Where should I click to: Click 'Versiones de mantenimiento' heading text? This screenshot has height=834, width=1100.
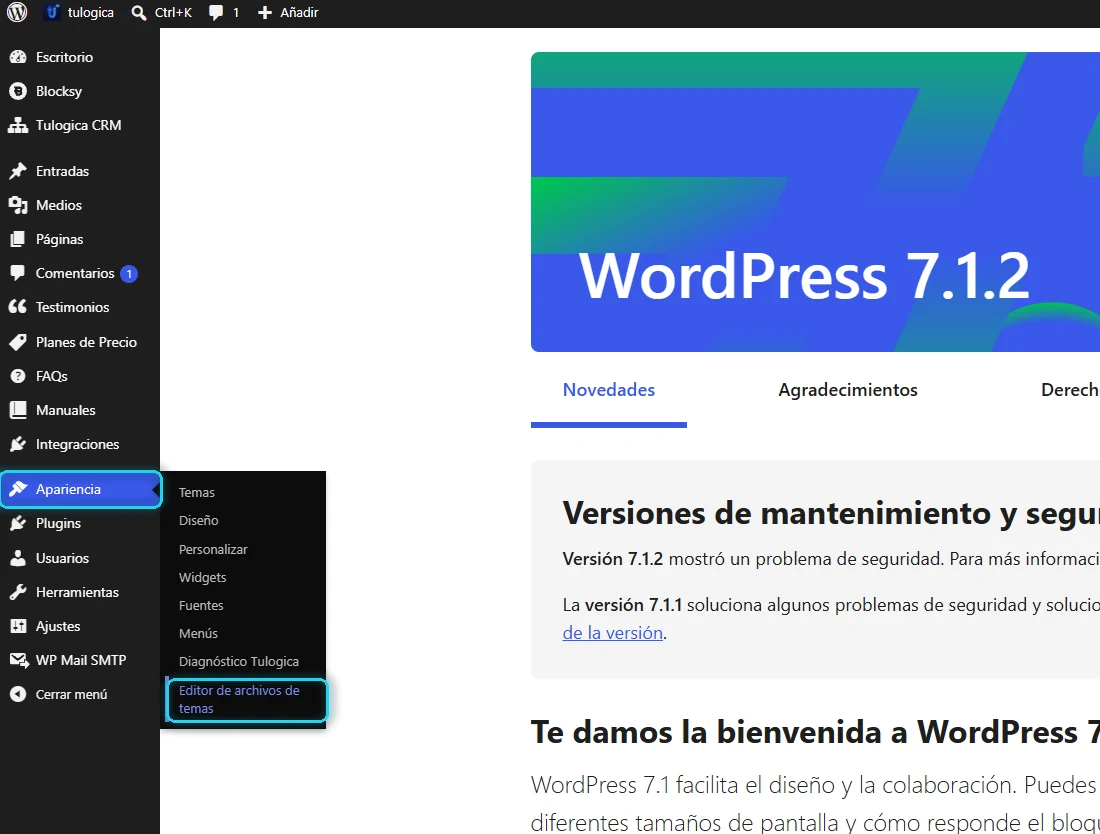click(778, 513)
